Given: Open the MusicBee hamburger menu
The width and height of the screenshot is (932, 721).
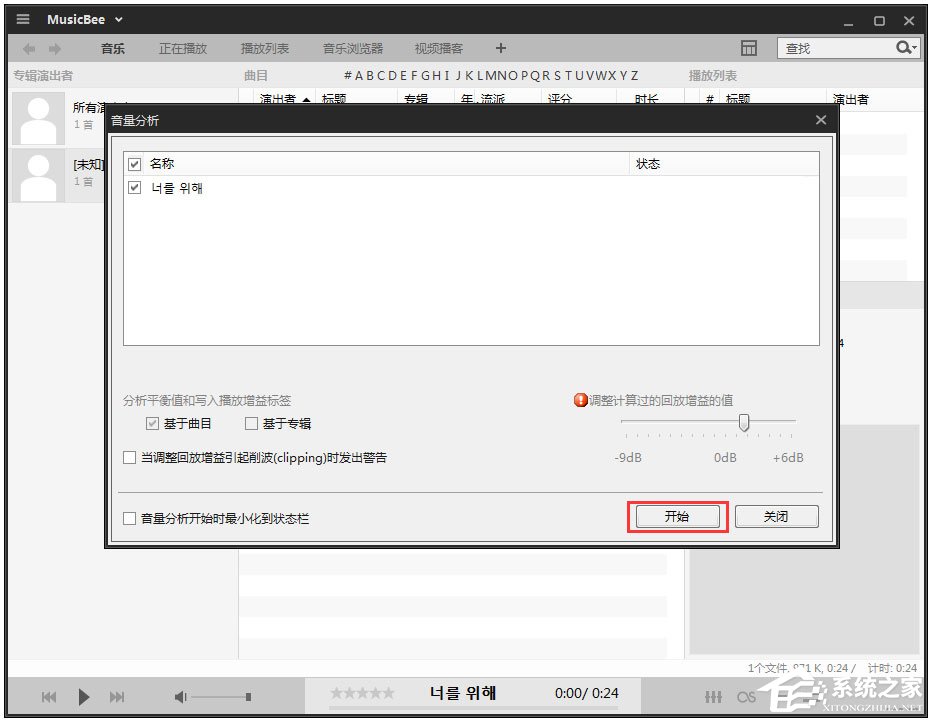Looking at the screenshot, I should click(22, 18).
